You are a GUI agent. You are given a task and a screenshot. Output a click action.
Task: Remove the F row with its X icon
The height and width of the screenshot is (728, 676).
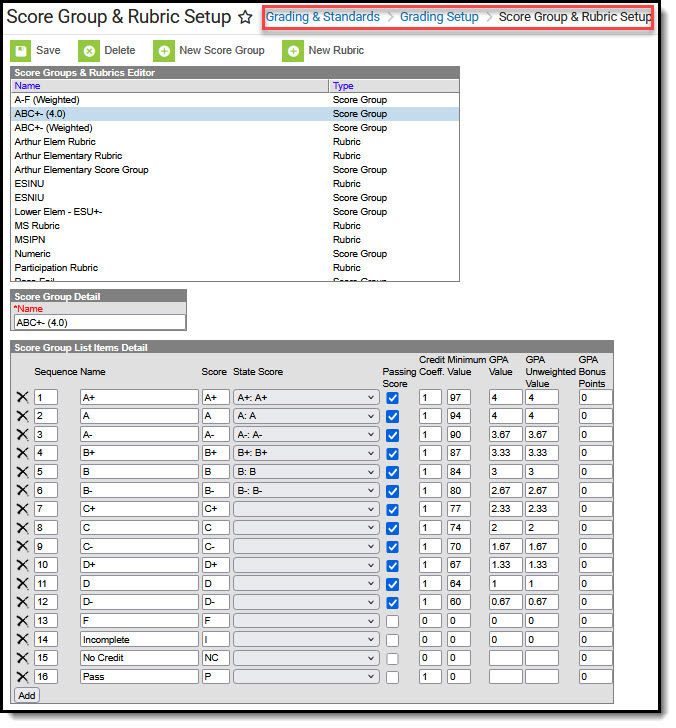[22, 621]
